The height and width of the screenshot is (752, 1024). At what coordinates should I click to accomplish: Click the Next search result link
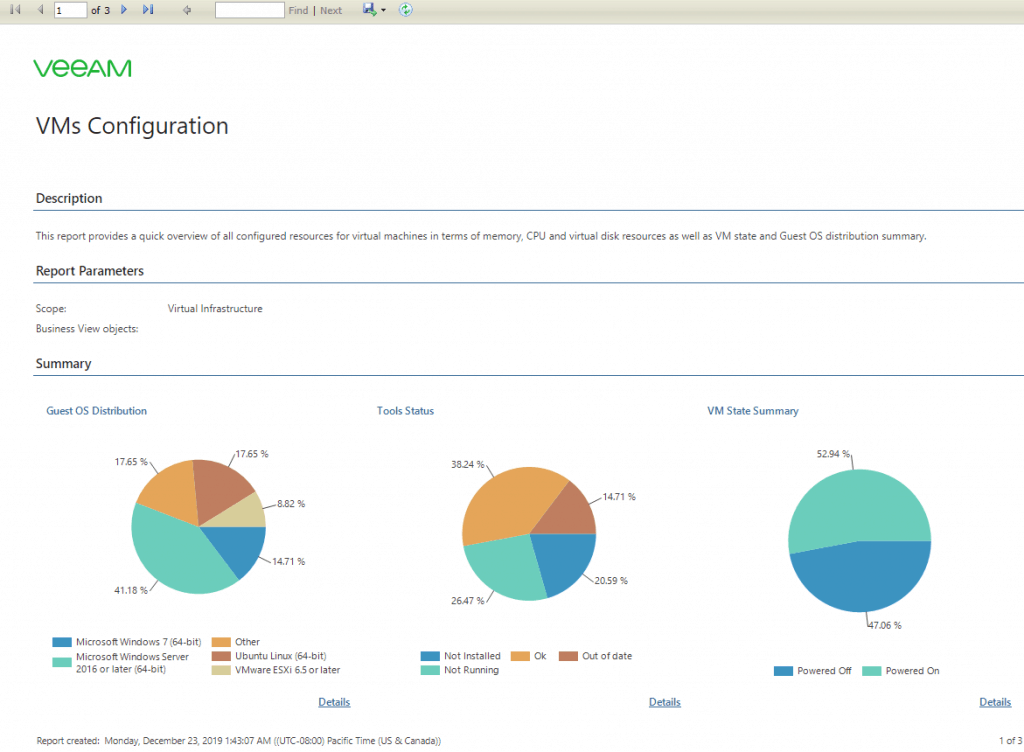coord(331,10)
